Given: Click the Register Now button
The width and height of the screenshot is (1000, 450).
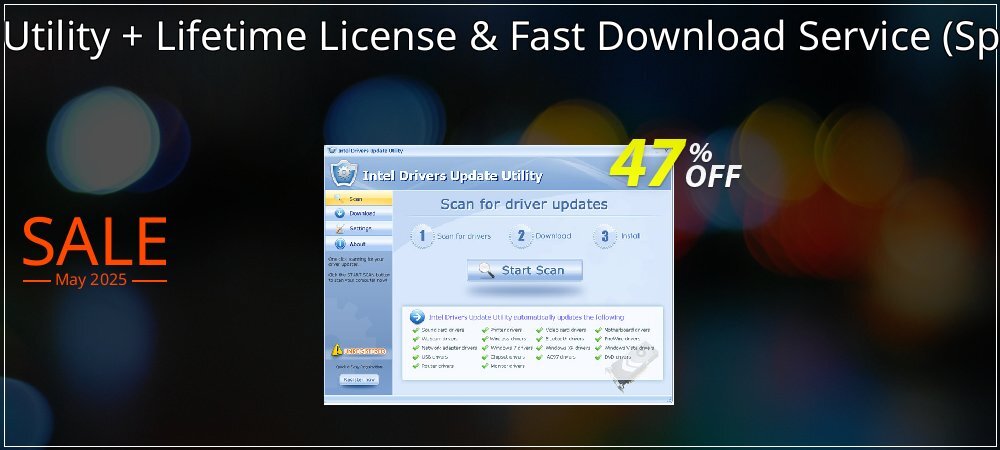Looking at the screenshot, I should (358, 379).
